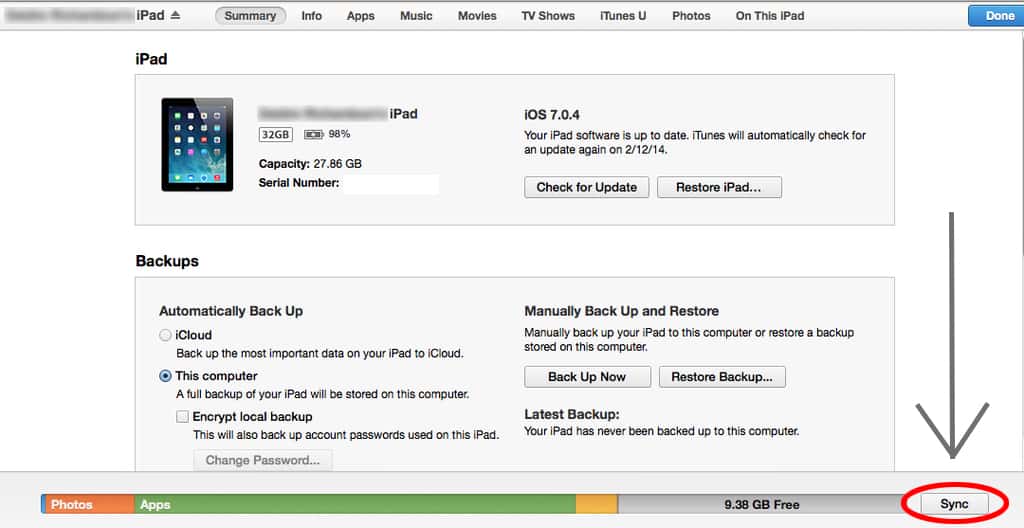The width and height of the screenshot is (1024, 528).
Task: Click the Sync button
Action: [x=954, y=504]
